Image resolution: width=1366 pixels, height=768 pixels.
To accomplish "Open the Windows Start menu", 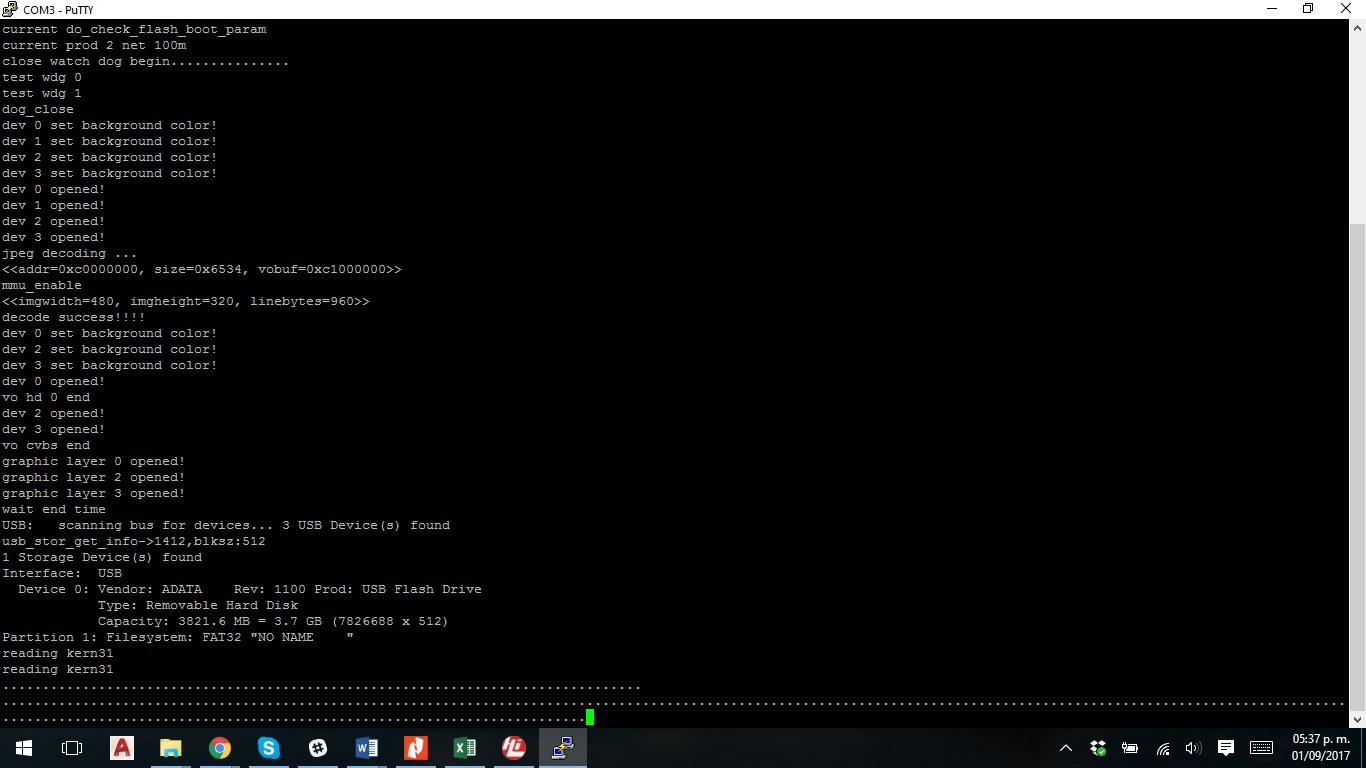I will (x=24, y=748).
